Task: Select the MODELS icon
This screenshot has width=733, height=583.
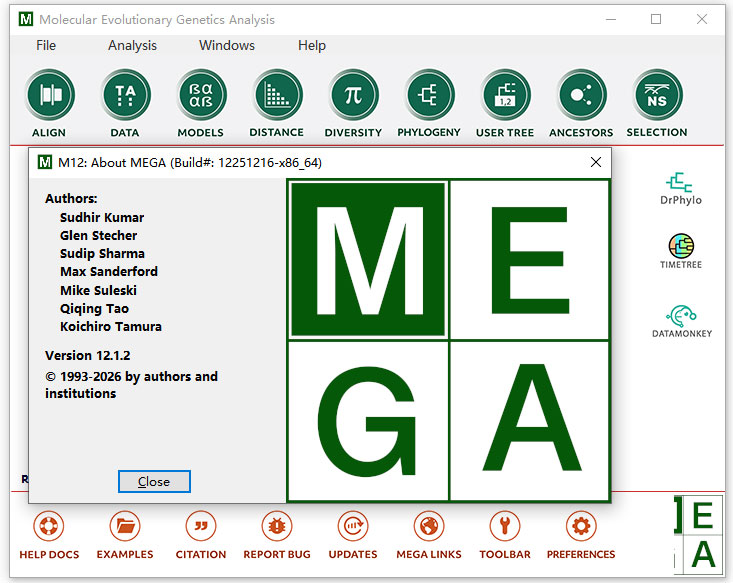Action: 201,95
